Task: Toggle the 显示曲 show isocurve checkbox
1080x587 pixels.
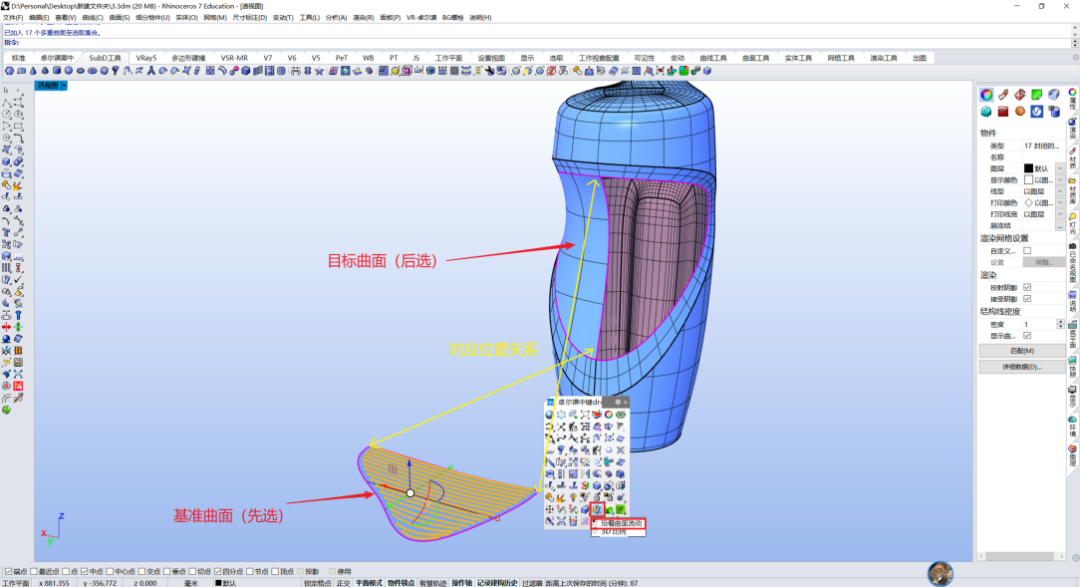Action: 1027,336
